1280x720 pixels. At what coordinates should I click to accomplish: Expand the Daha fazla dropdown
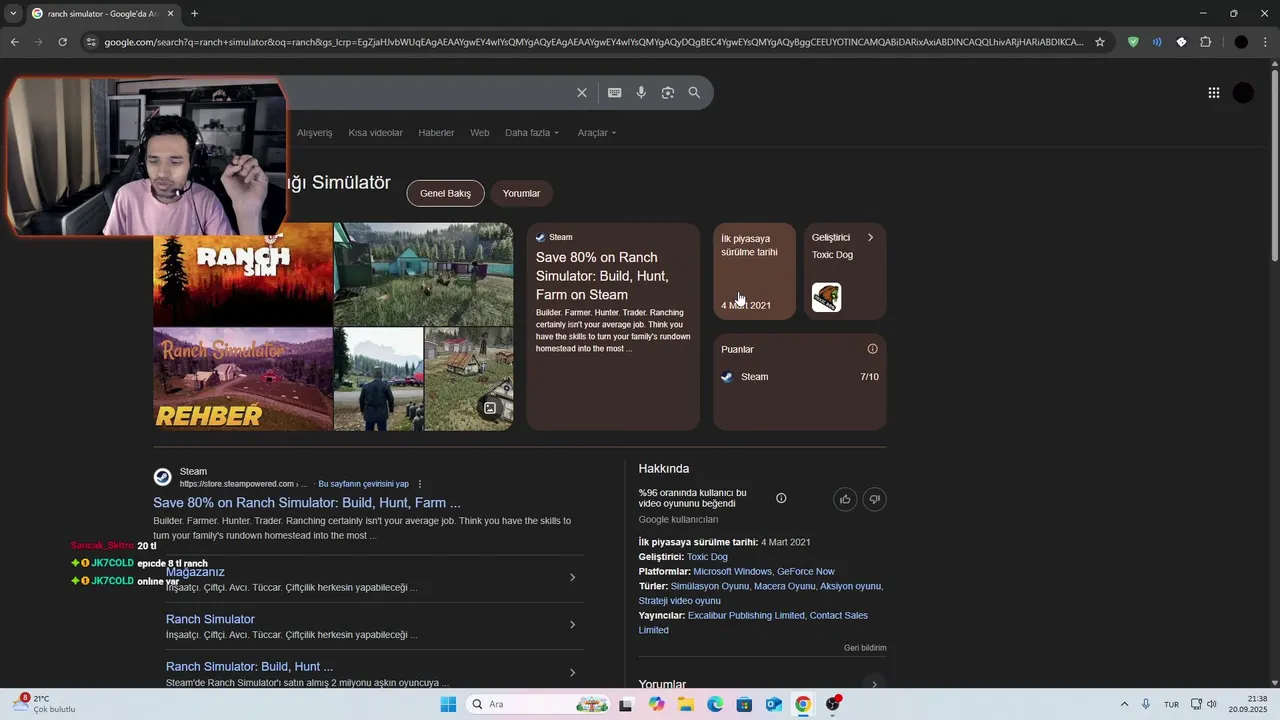(x=532, y=132)
